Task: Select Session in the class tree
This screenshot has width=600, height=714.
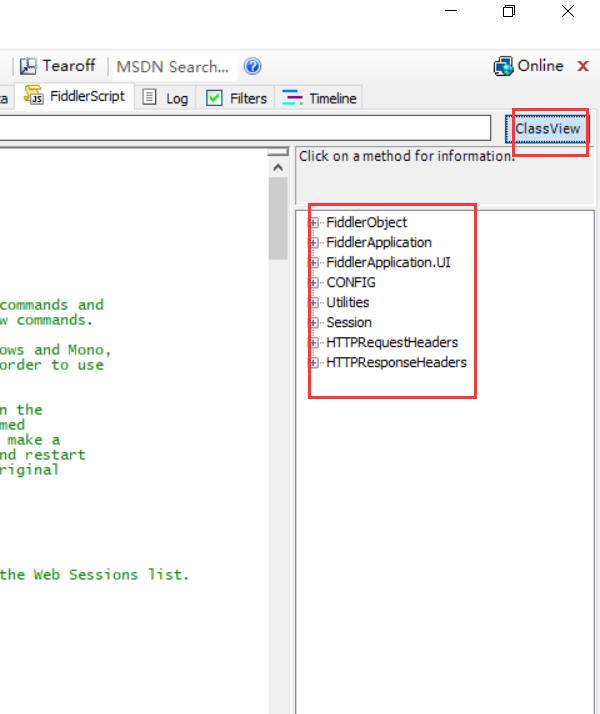Action: (349, 323)
